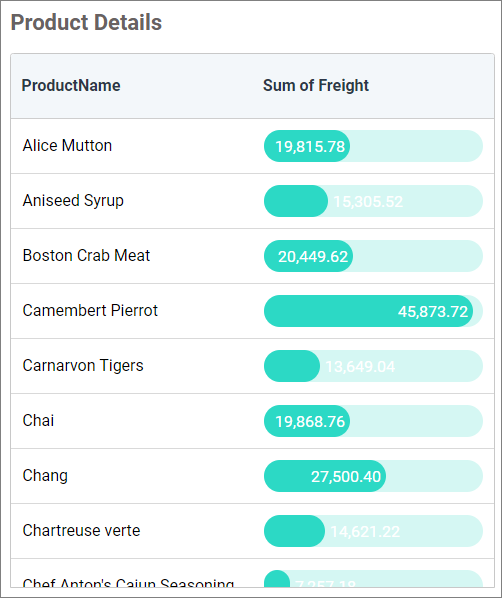Select the Boston Crab Meat row
The width and height of the screenshot is (502, 598).
pyautogui.click(x=253, y=256)
